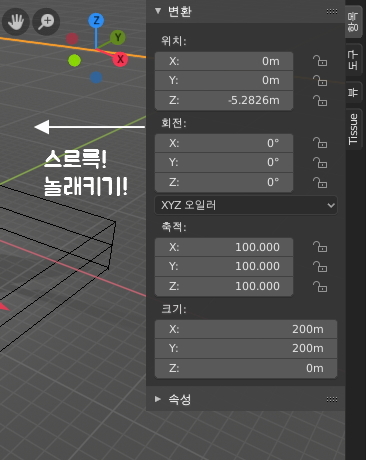Switch to the 도구 sidebar tab
The width and height of the screenshot is (366, 460).
(354, 60)
